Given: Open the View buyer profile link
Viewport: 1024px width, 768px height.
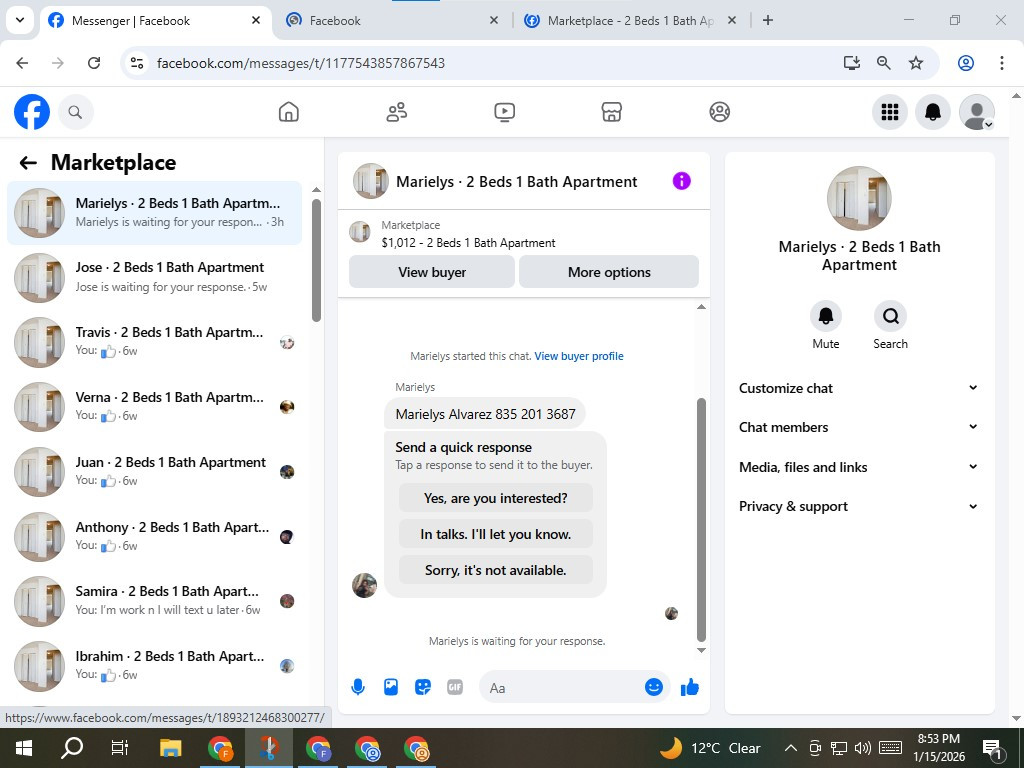Looking at the screenshot, I should coord(579,356).
